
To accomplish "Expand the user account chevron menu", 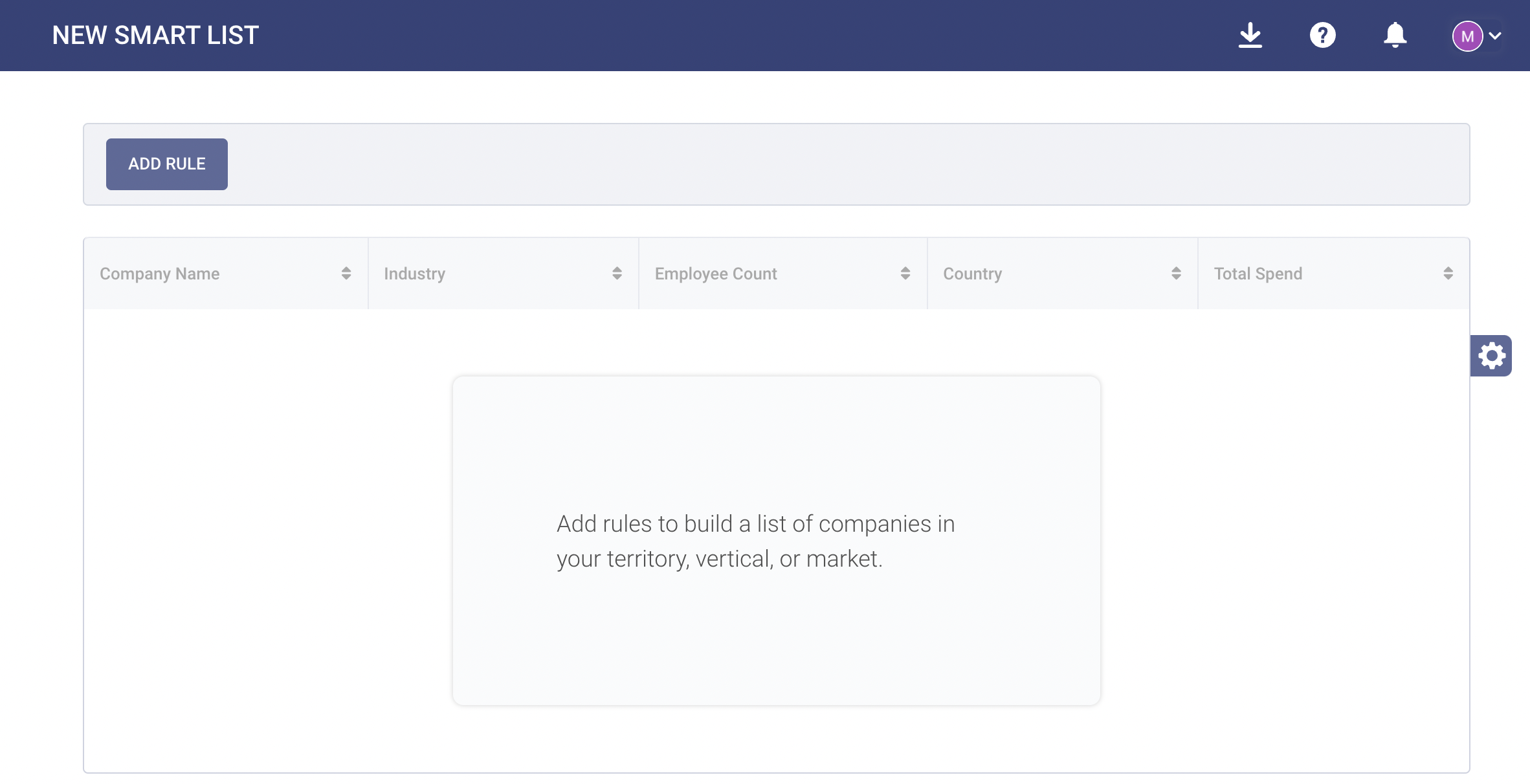I will [x=1496, y=36].
